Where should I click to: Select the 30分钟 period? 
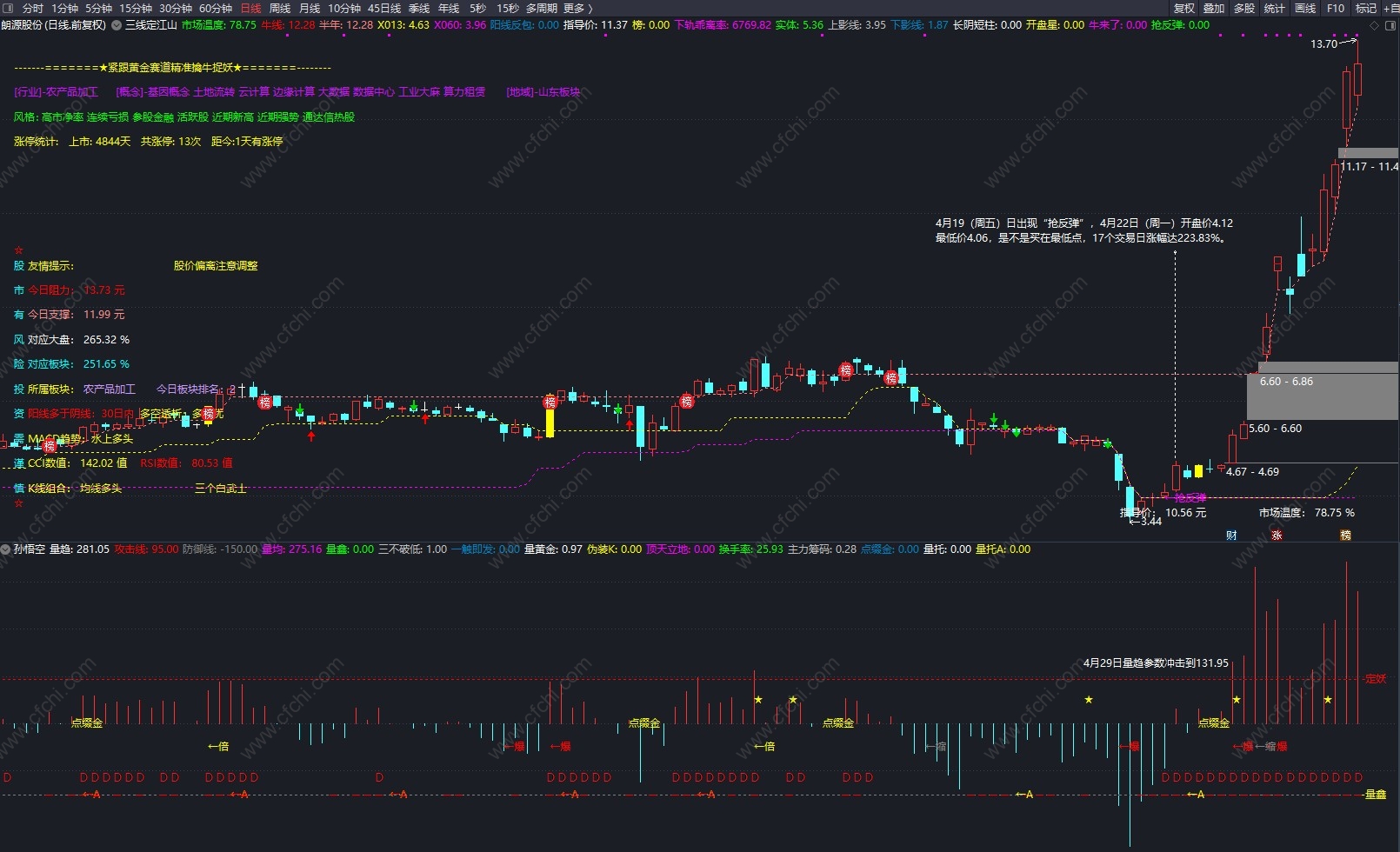(x=176, y=8)
